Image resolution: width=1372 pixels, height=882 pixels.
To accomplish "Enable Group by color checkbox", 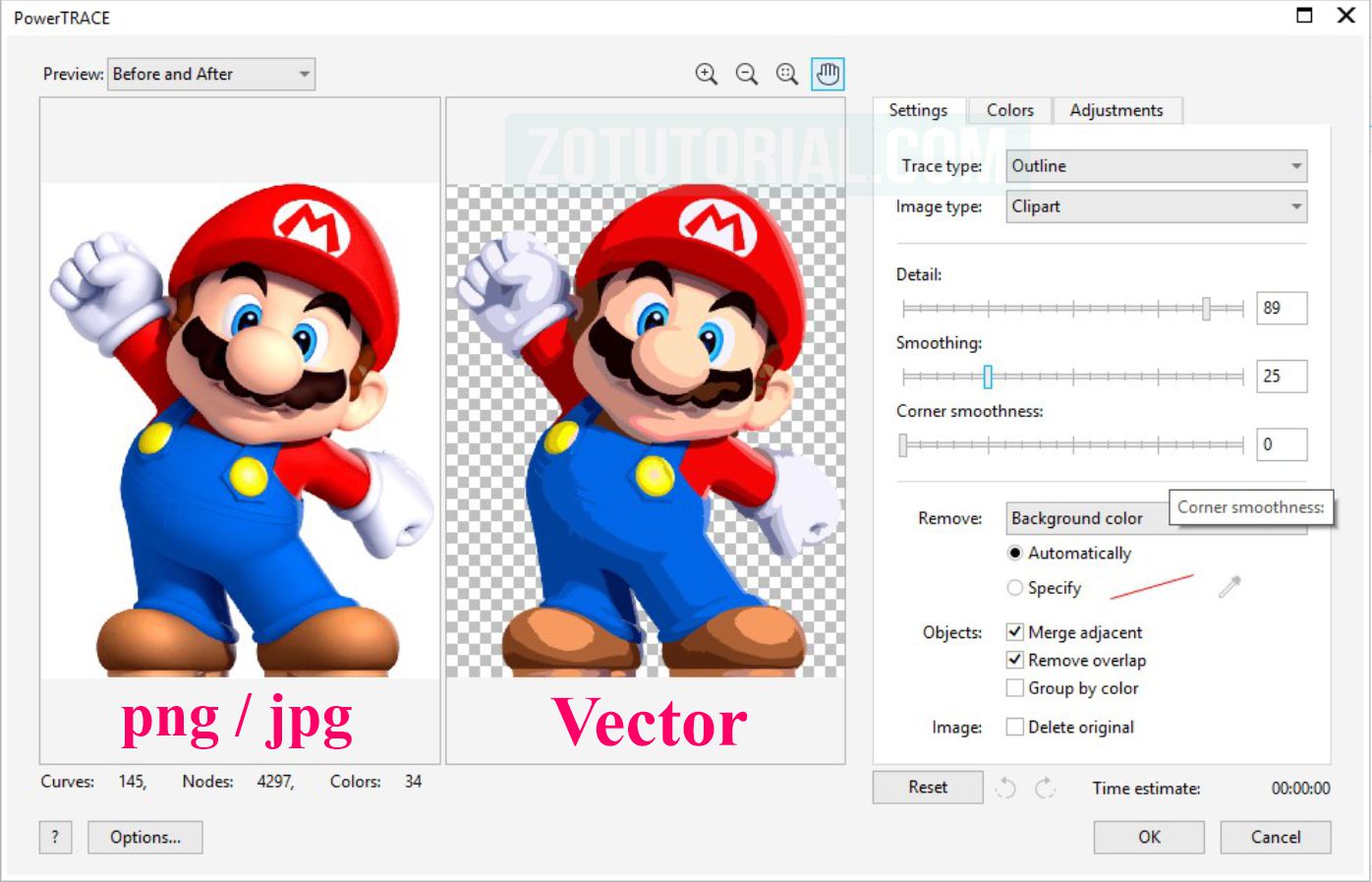I will (x=1015, y=688).
